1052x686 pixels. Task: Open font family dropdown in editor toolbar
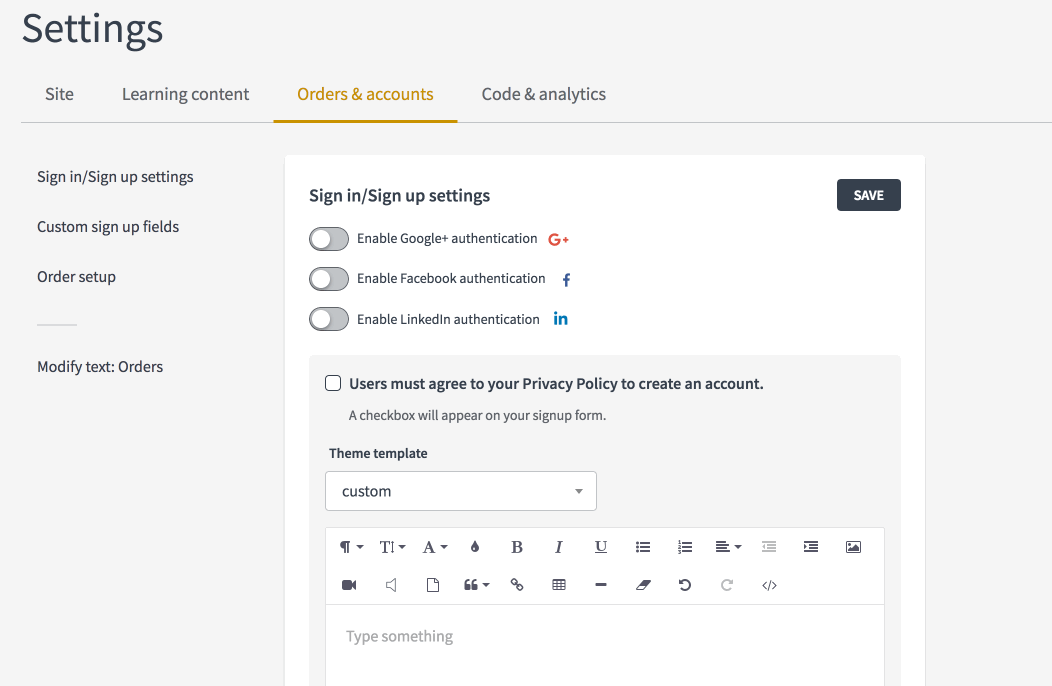(x=434, y=547)
